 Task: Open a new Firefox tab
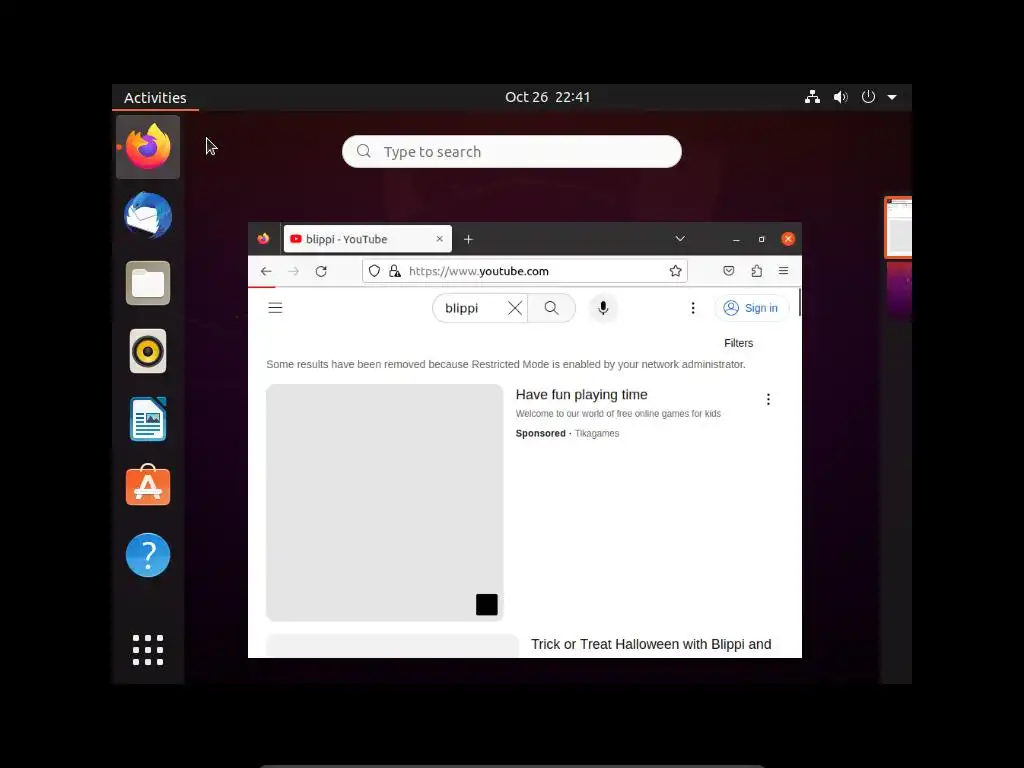[x=468, y=239]
